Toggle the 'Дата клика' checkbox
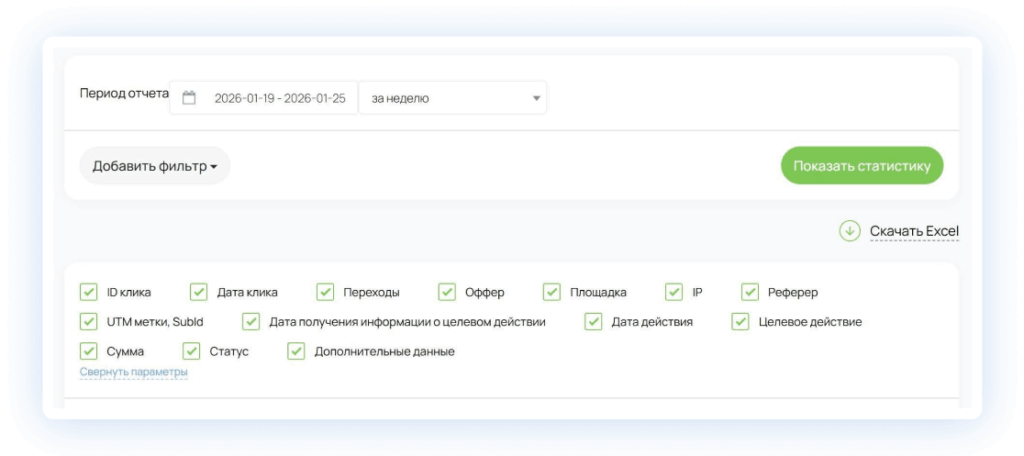This screenshot has width=1024, height=456. click(199, 292)
